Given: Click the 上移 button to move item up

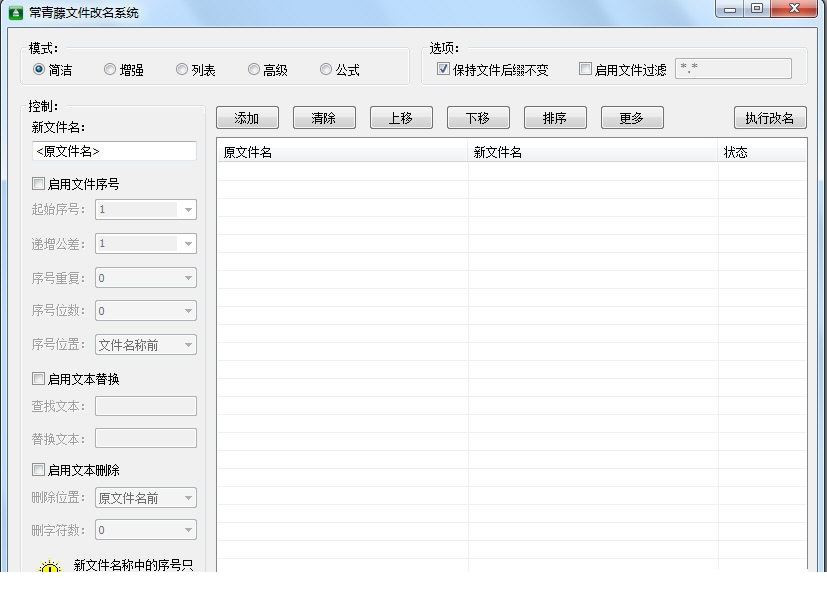Looking at the screenshot, I should point(400,117).
